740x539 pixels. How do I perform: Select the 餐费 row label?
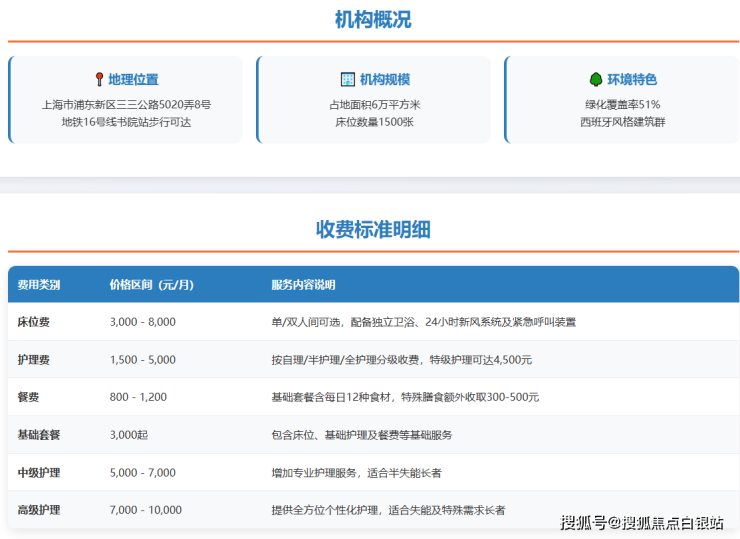[29, 397]
